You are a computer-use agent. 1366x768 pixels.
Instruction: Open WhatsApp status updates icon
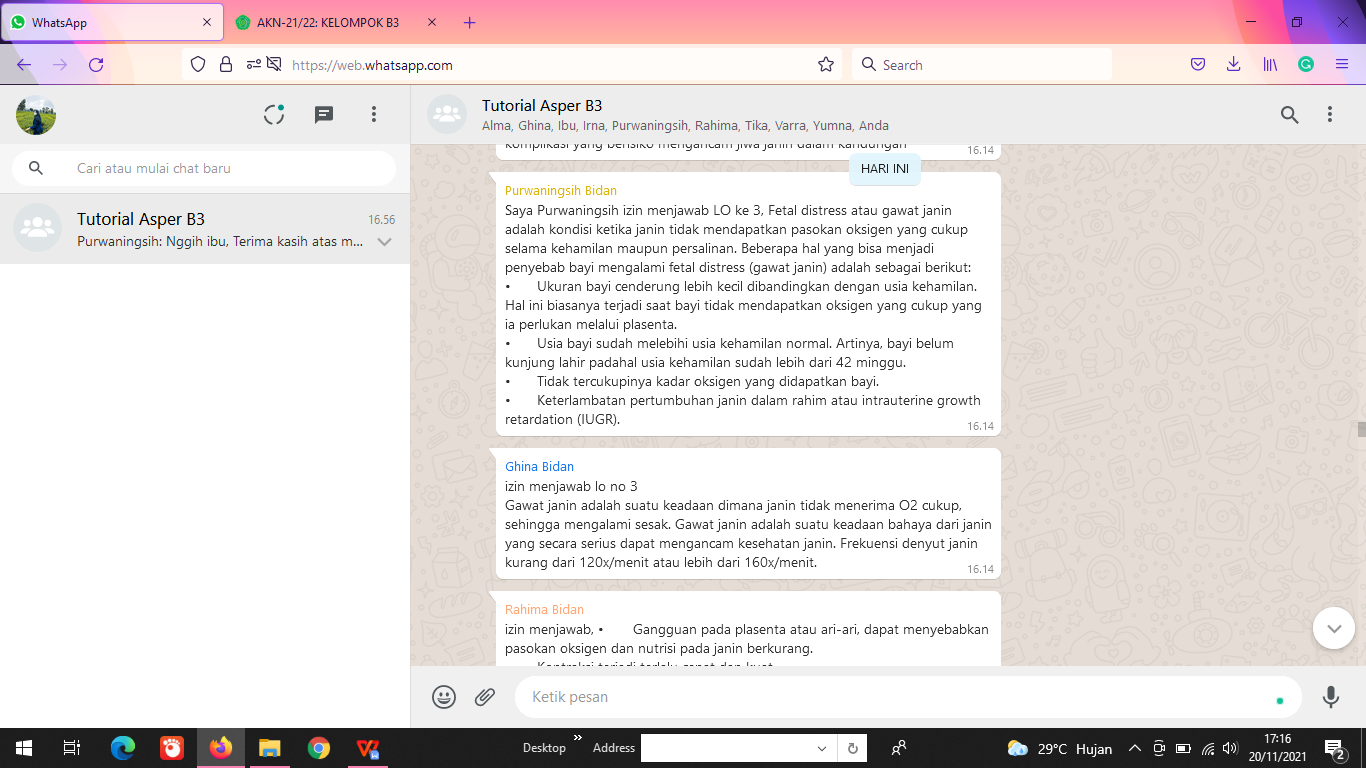[274, 115]
